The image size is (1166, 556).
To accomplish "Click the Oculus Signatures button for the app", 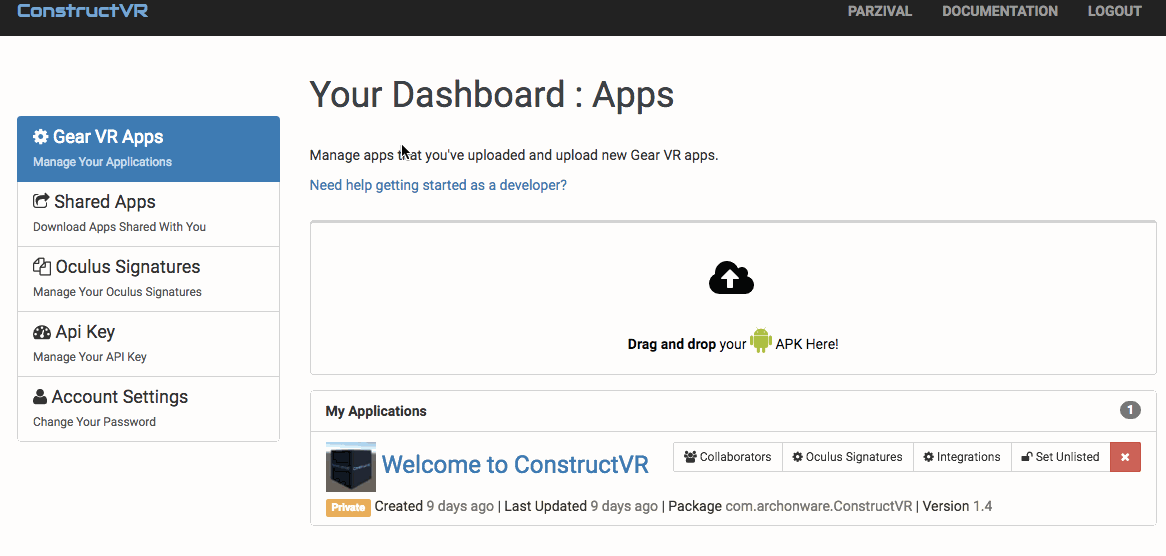I will click(847, 457).
